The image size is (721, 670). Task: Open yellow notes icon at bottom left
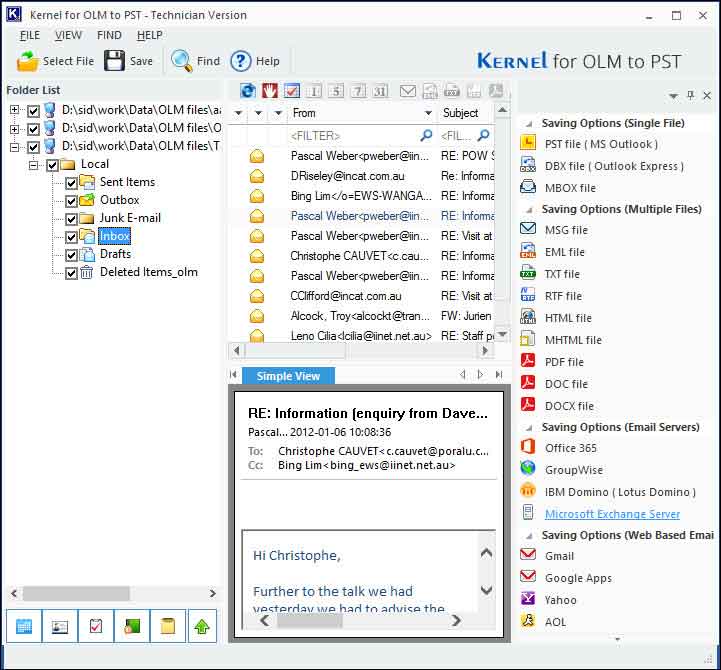click(x=168, y=626)
